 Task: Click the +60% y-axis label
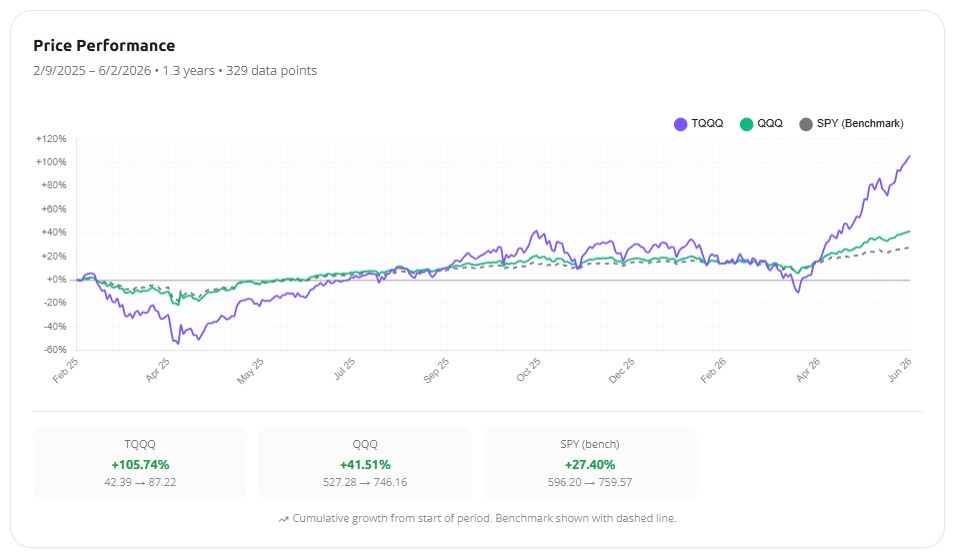tap(54, 209)
